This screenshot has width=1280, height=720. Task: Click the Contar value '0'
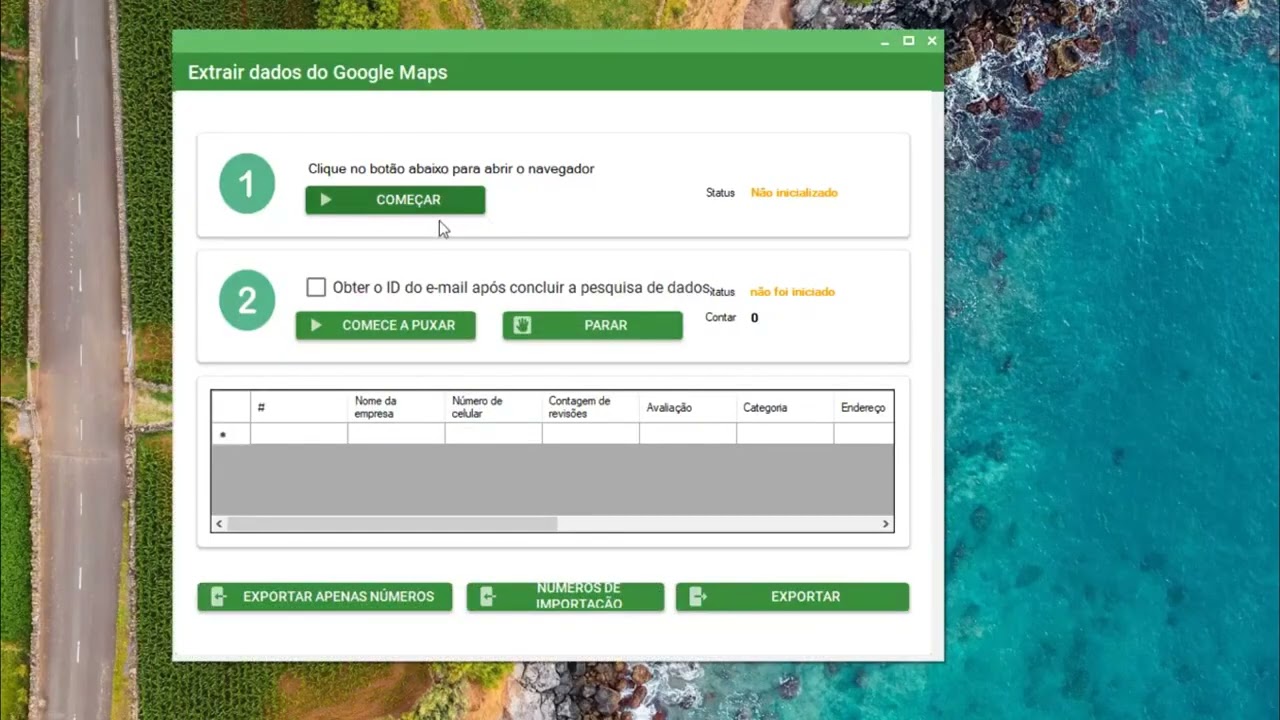754,318
